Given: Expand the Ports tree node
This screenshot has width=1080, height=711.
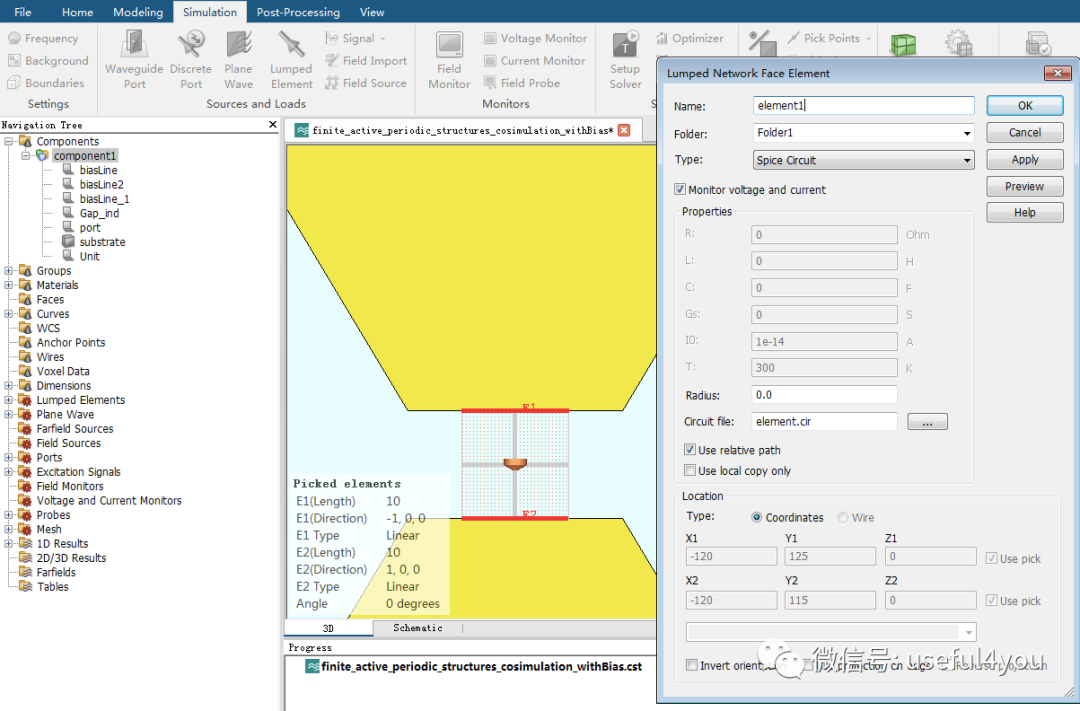Looking at the screenshot, I should (9, 457).
